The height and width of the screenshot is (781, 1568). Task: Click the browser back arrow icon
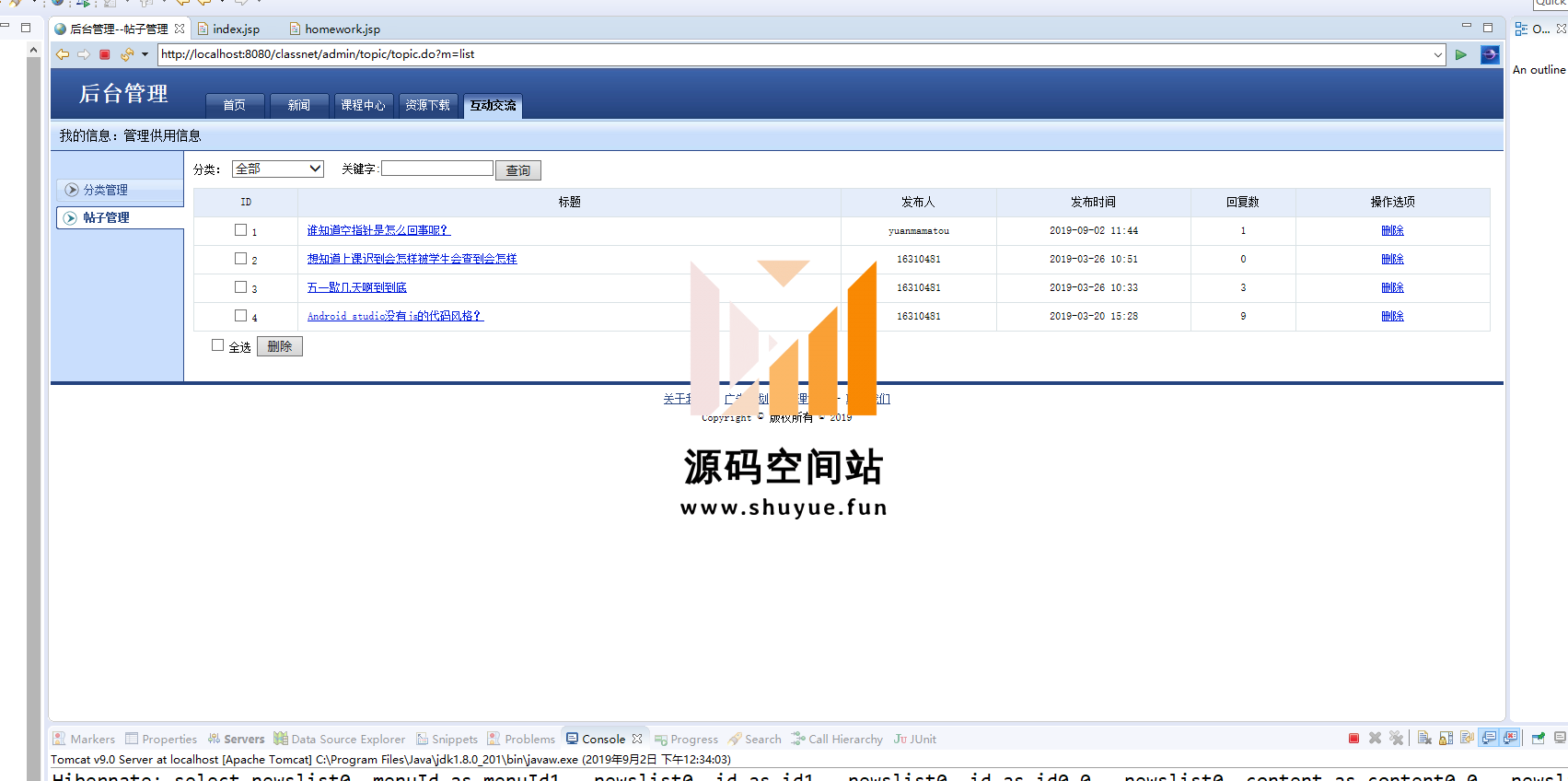coord(63,54)
